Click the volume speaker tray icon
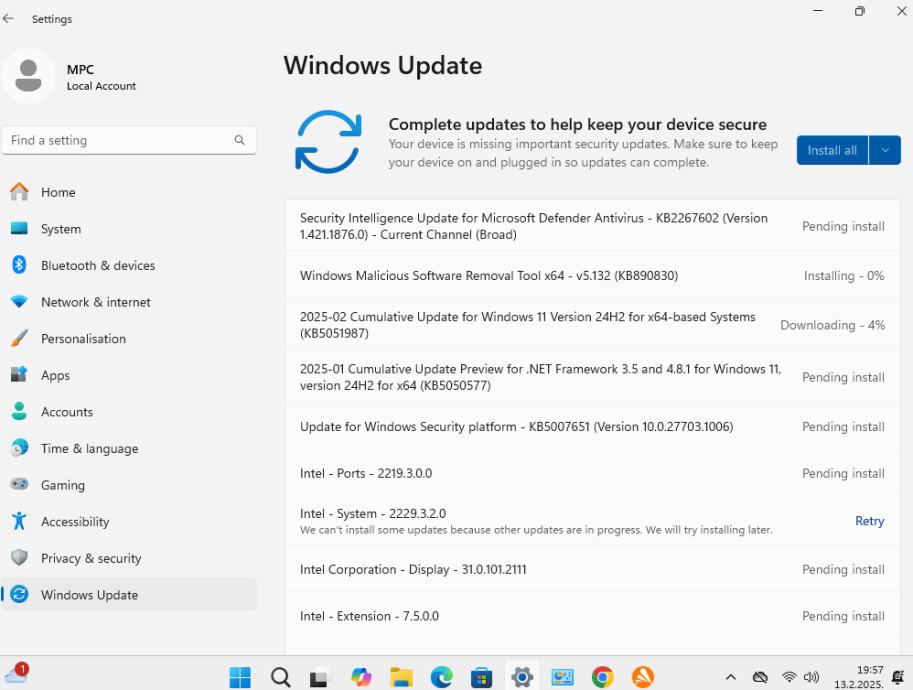913x690 pixels. 811,677
